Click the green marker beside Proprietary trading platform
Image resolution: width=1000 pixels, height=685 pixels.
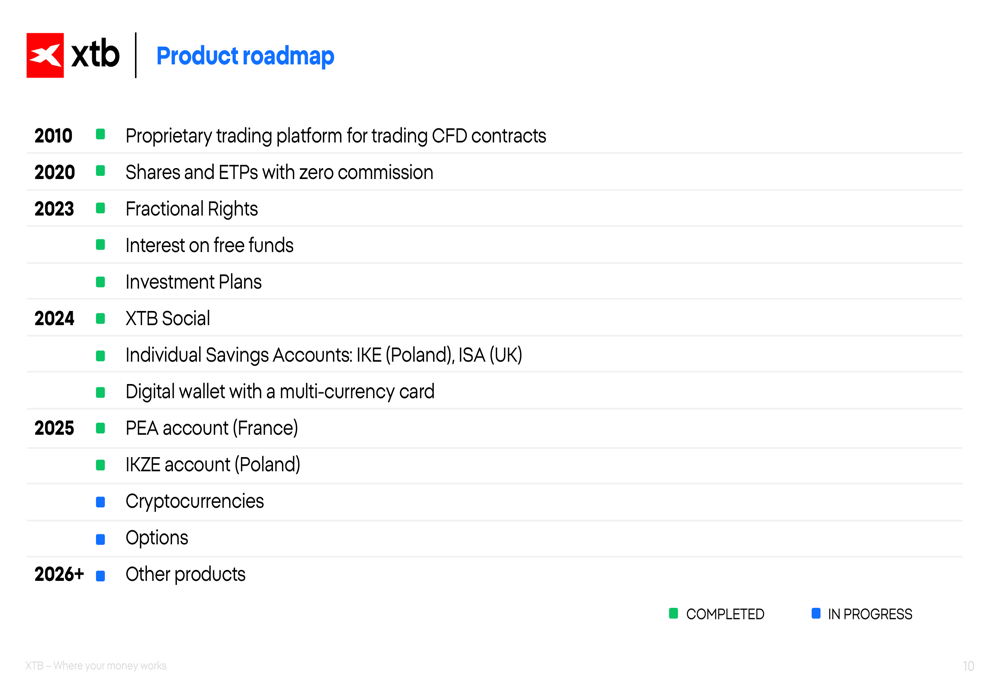pyautogui.click(x=100, y=135)
